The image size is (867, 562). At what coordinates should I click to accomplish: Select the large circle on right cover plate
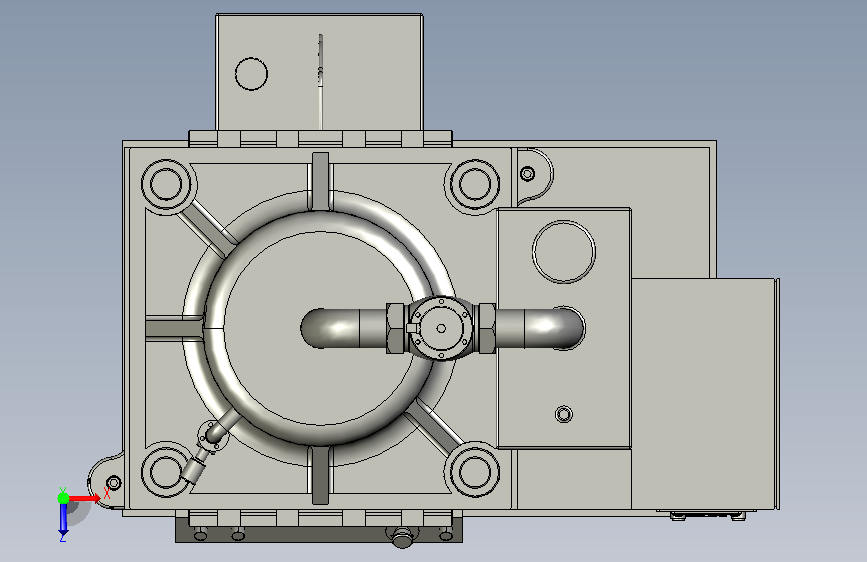[563, 252]
